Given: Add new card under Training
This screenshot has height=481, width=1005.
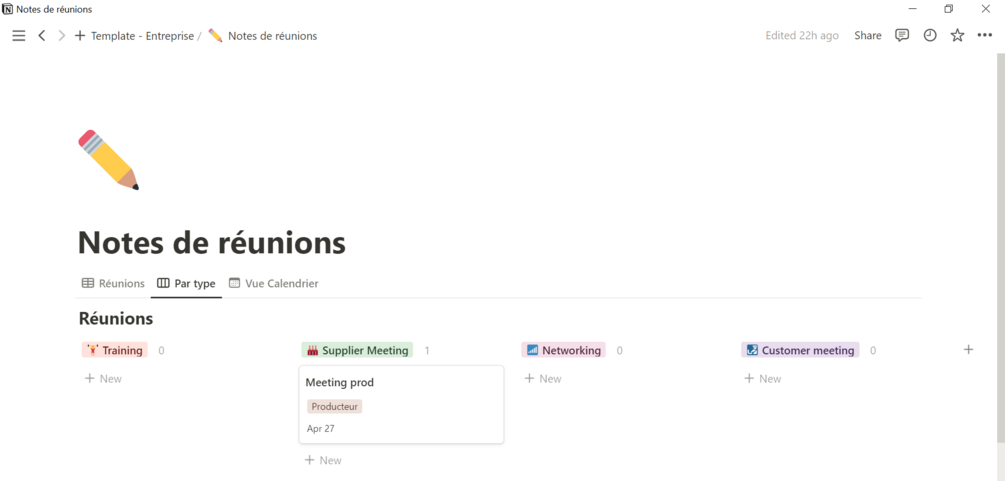Looking at the screenshot, I should 103,379.
